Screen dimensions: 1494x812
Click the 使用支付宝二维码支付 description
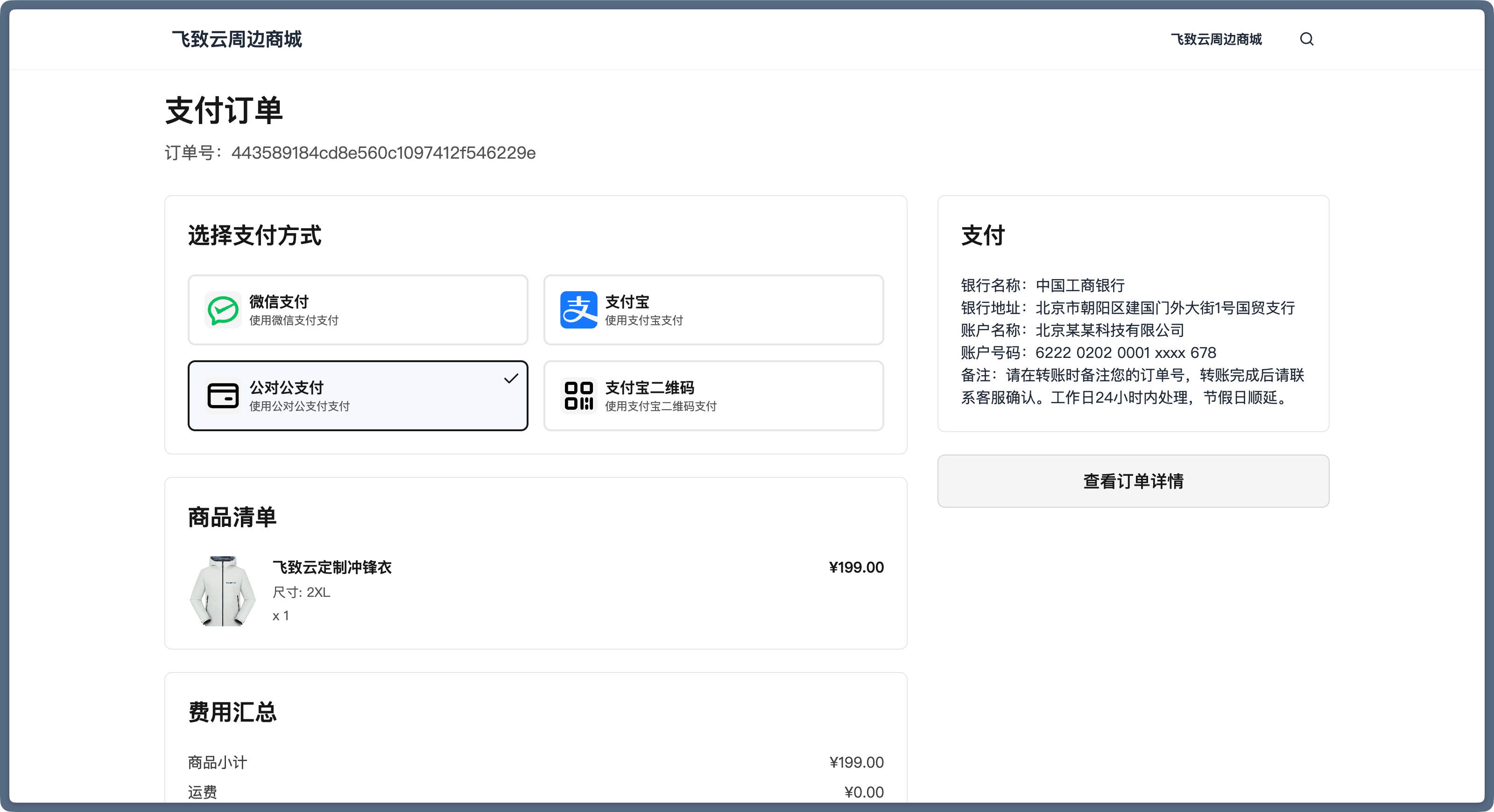point(661,406)
